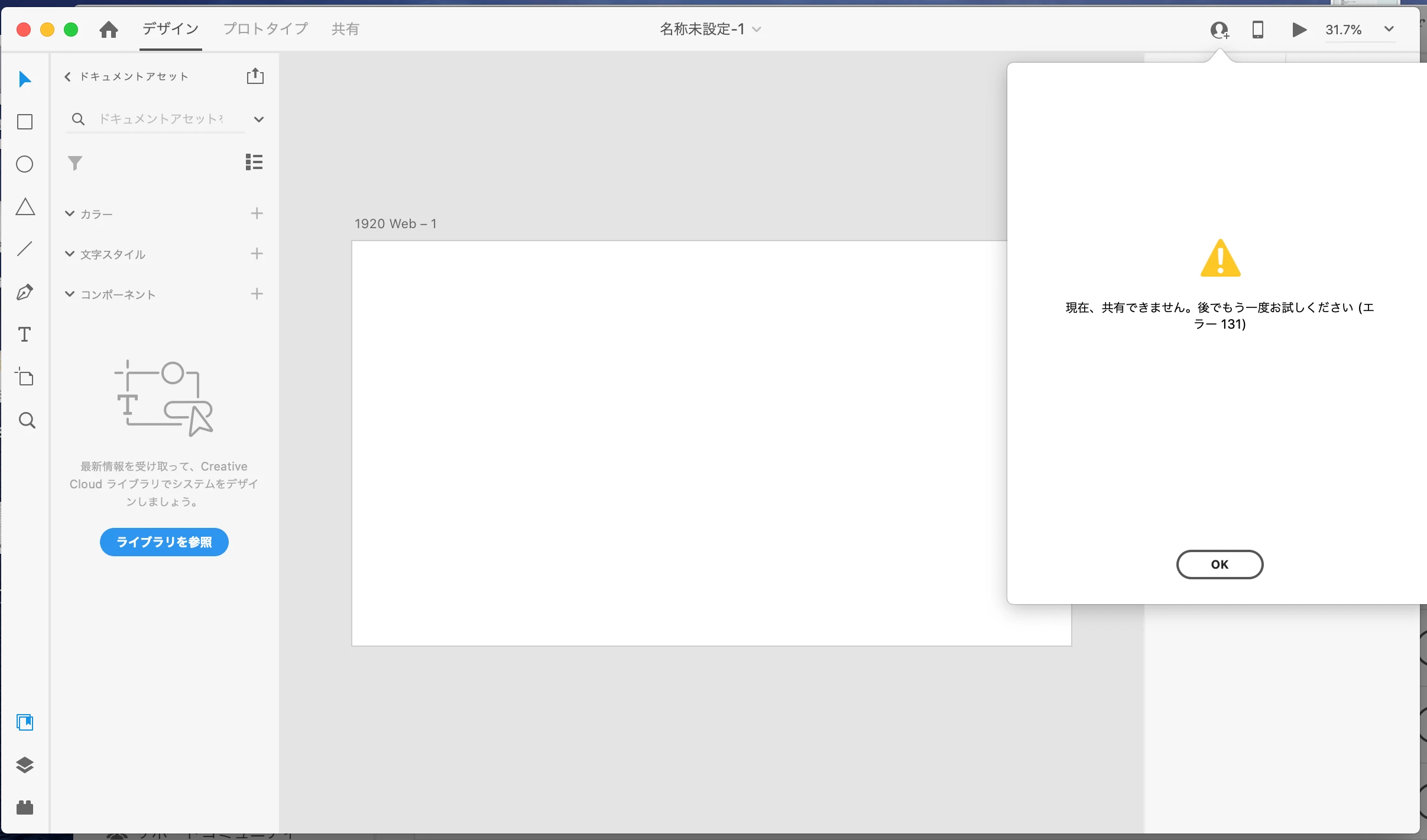Select the Pen tool

tap(25, 292)
